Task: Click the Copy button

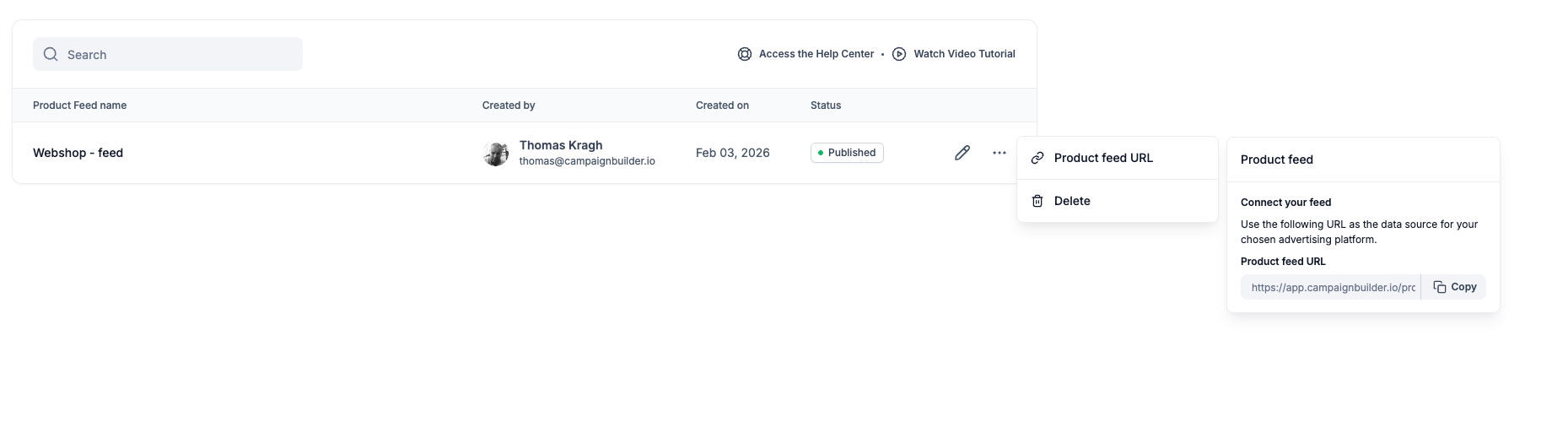Action: tap(1454, 287)
